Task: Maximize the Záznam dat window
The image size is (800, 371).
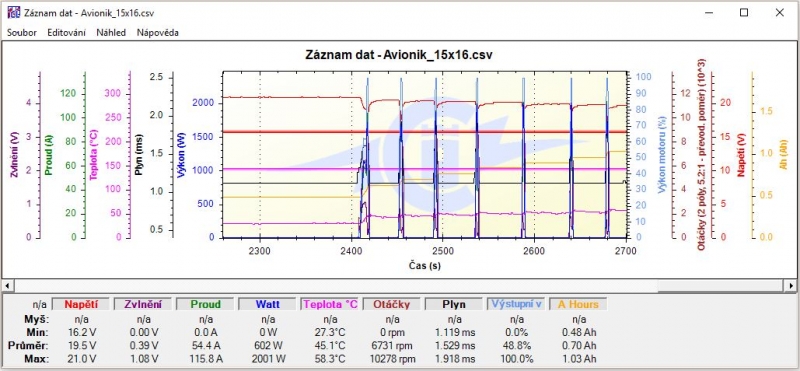Action: 744,13
